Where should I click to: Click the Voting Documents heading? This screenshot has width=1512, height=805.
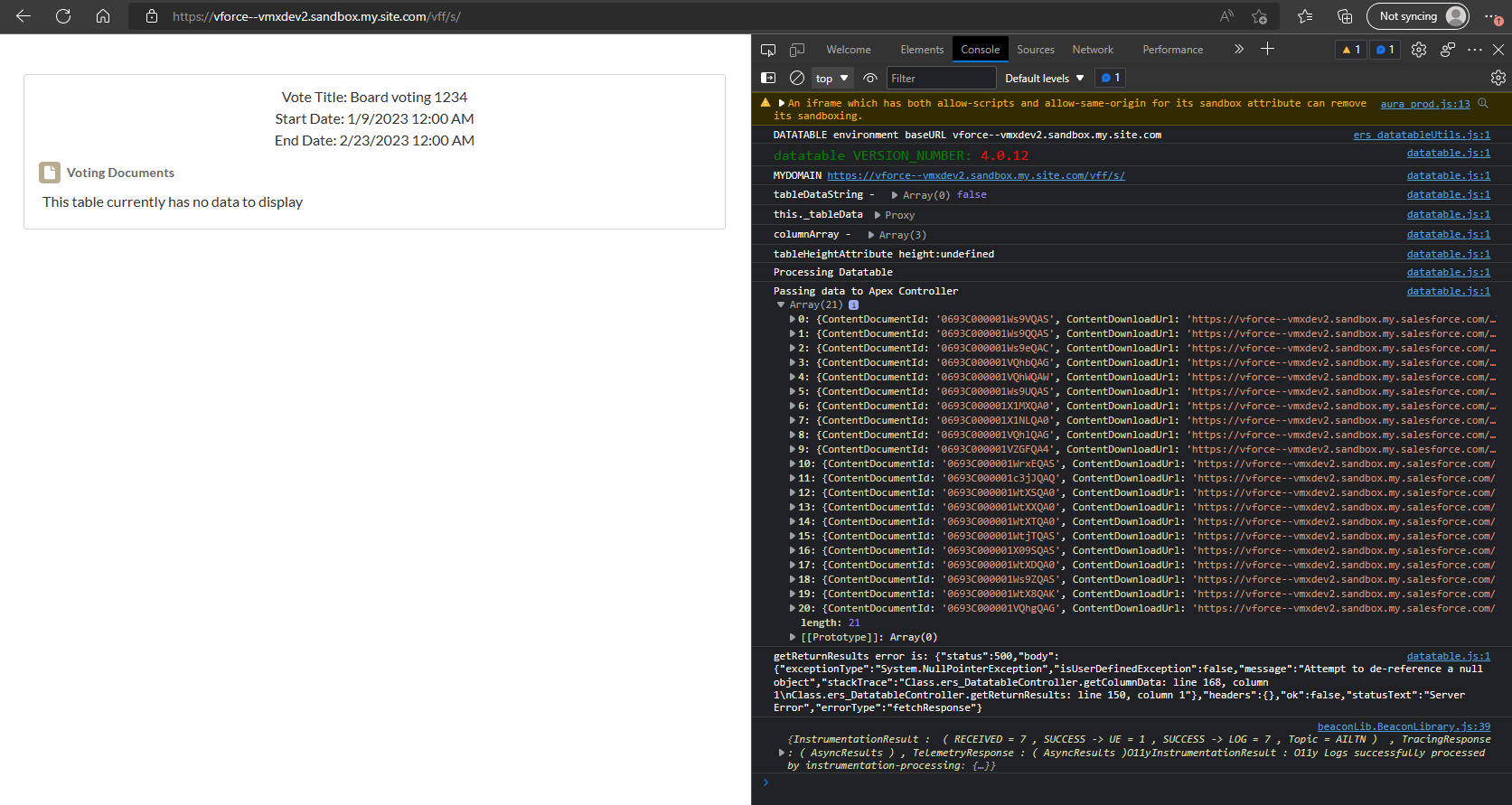coord(120,173)
